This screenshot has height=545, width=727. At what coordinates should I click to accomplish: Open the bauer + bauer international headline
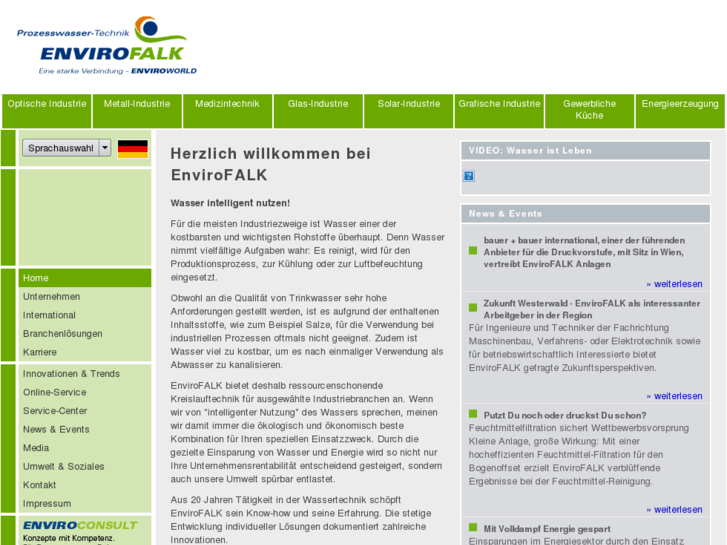coord(584,252)
